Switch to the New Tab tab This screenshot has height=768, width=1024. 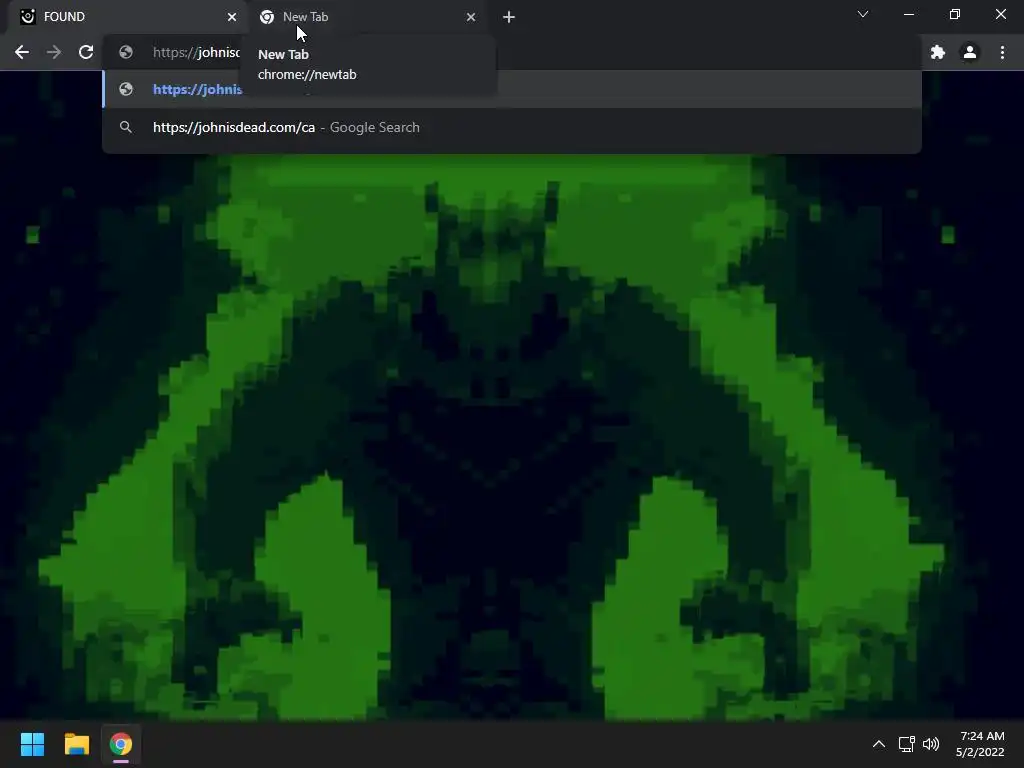click(367, 17)
